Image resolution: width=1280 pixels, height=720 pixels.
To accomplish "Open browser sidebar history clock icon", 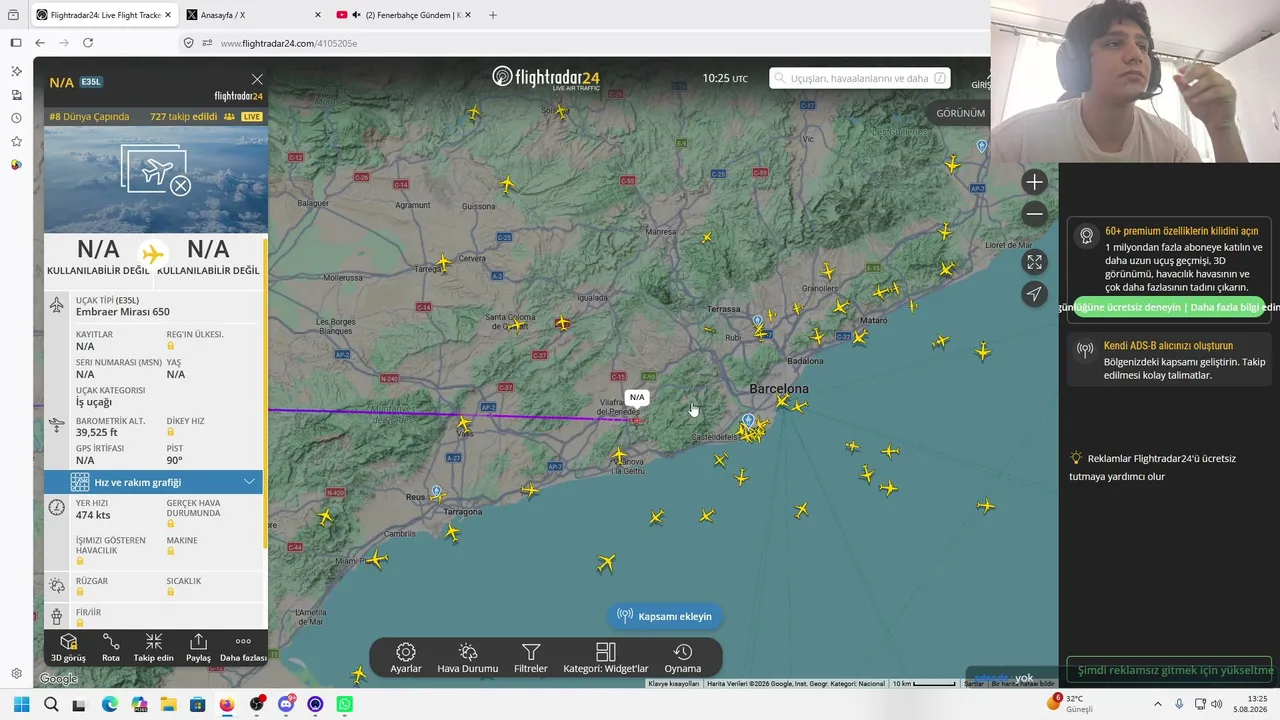I will pyautogui.click(x=16, y=118).
